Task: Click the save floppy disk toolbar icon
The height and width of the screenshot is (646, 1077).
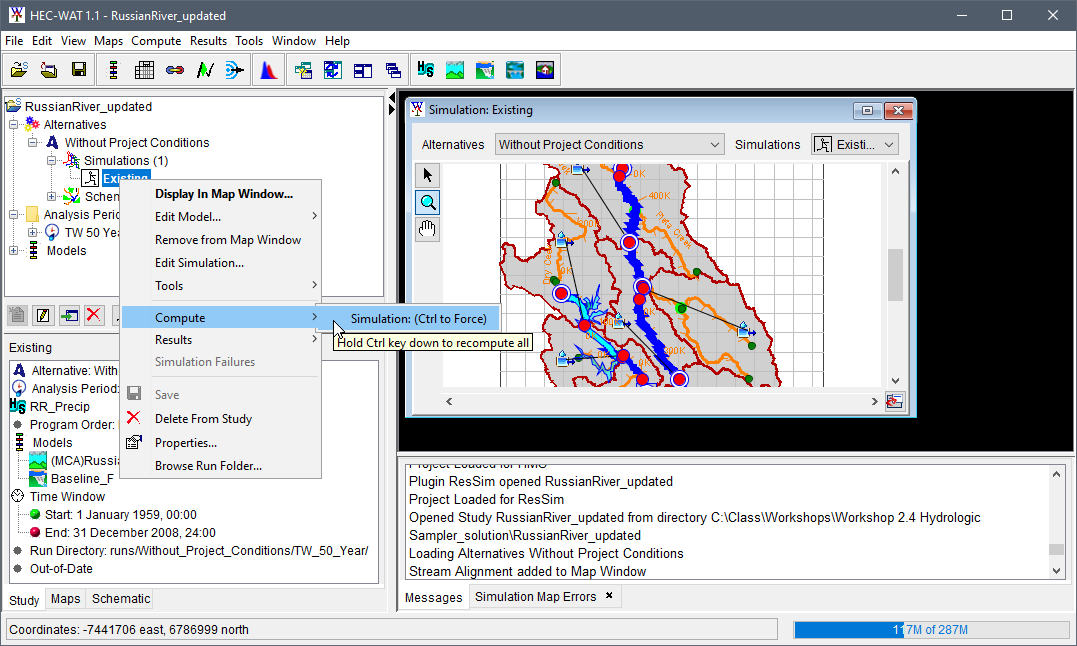Action: click(79, 70)
